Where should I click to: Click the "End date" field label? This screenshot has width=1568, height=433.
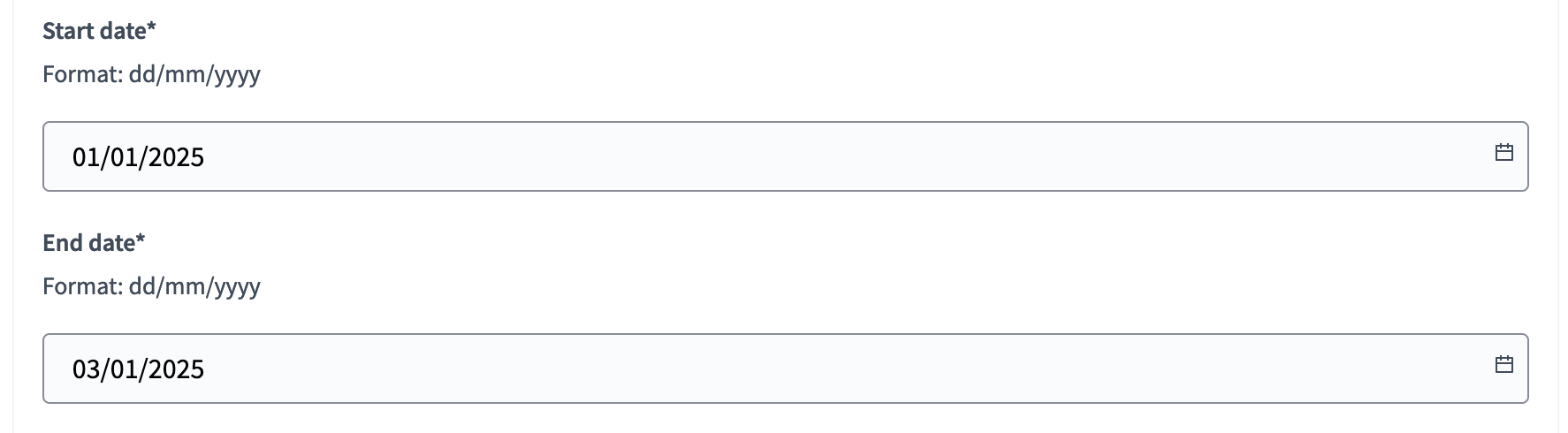point(88,243)
